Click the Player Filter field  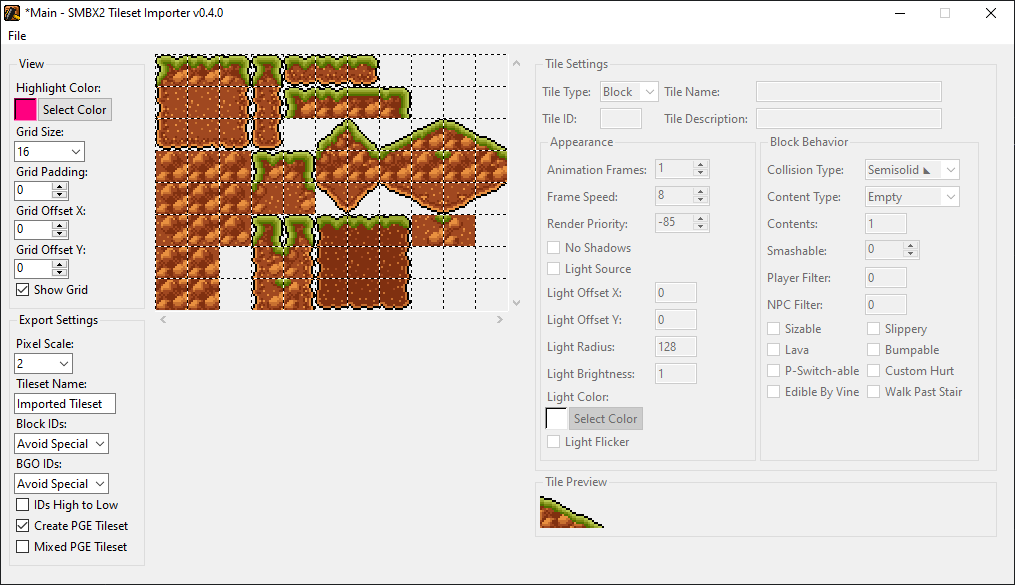886,278
